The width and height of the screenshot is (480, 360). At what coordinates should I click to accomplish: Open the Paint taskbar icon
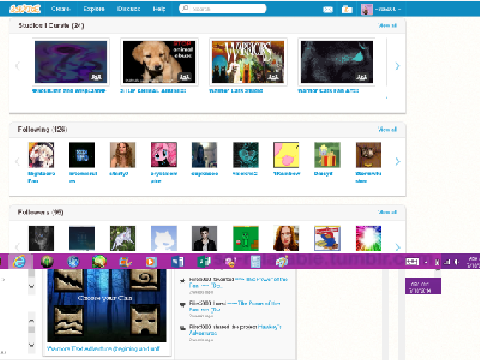(x=282, y=262)
